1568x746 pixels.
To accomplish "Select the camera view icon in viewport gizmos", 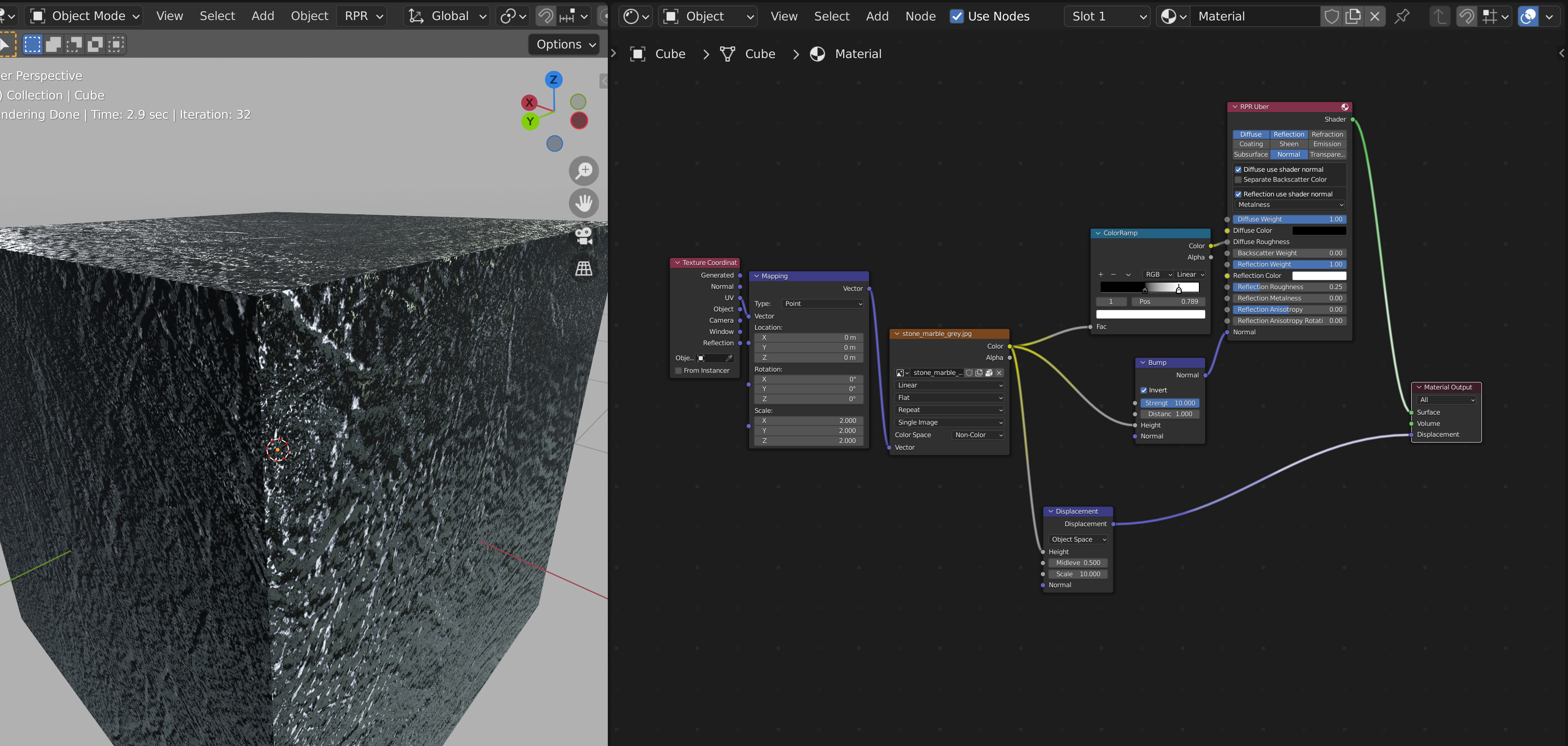I will [x=584, y=237].
